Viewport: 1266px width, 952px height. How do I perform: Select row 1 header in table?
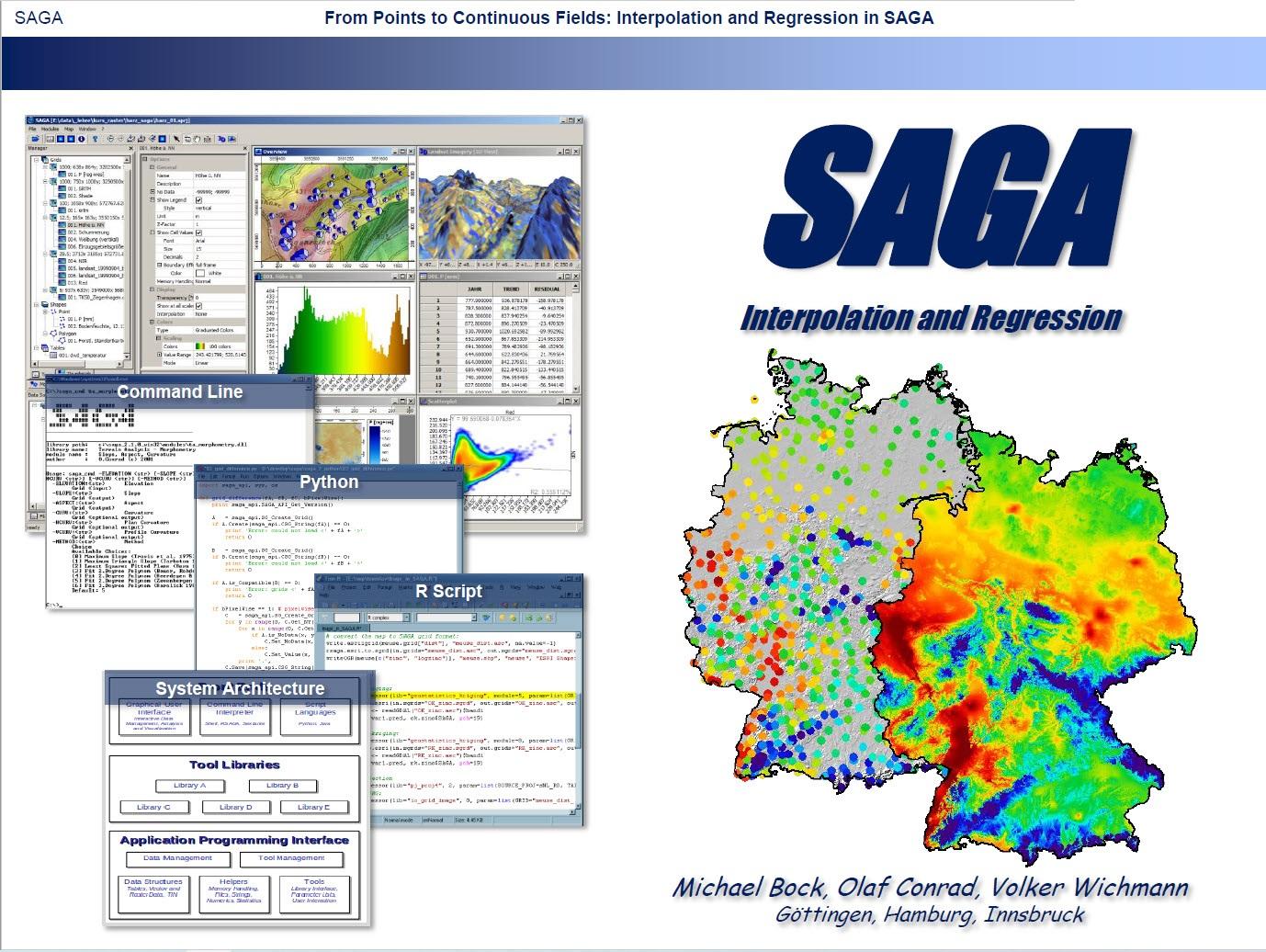(x=438, y=300)
